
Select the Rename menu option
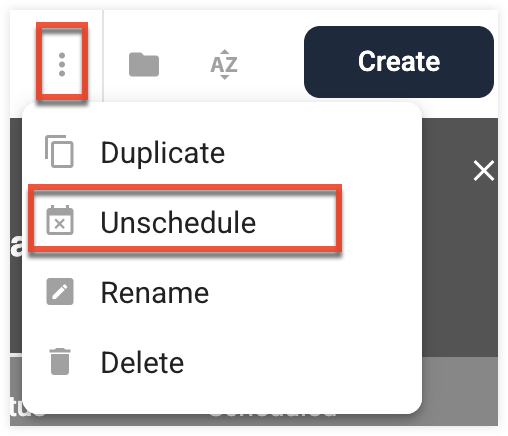tap(222, 293)
